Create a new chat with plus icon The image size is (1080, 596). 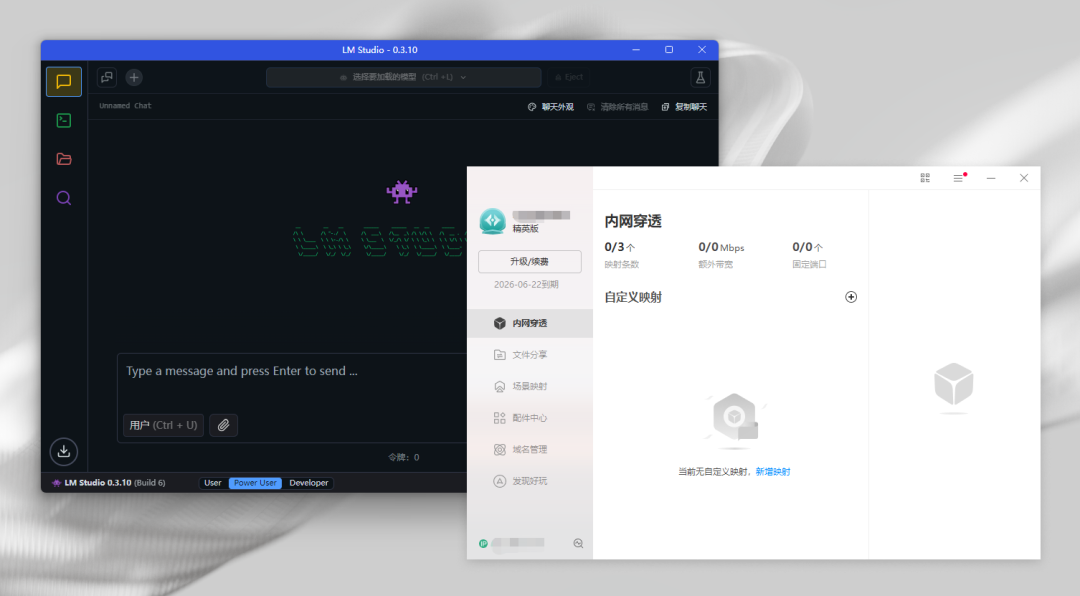coord(134,77)
